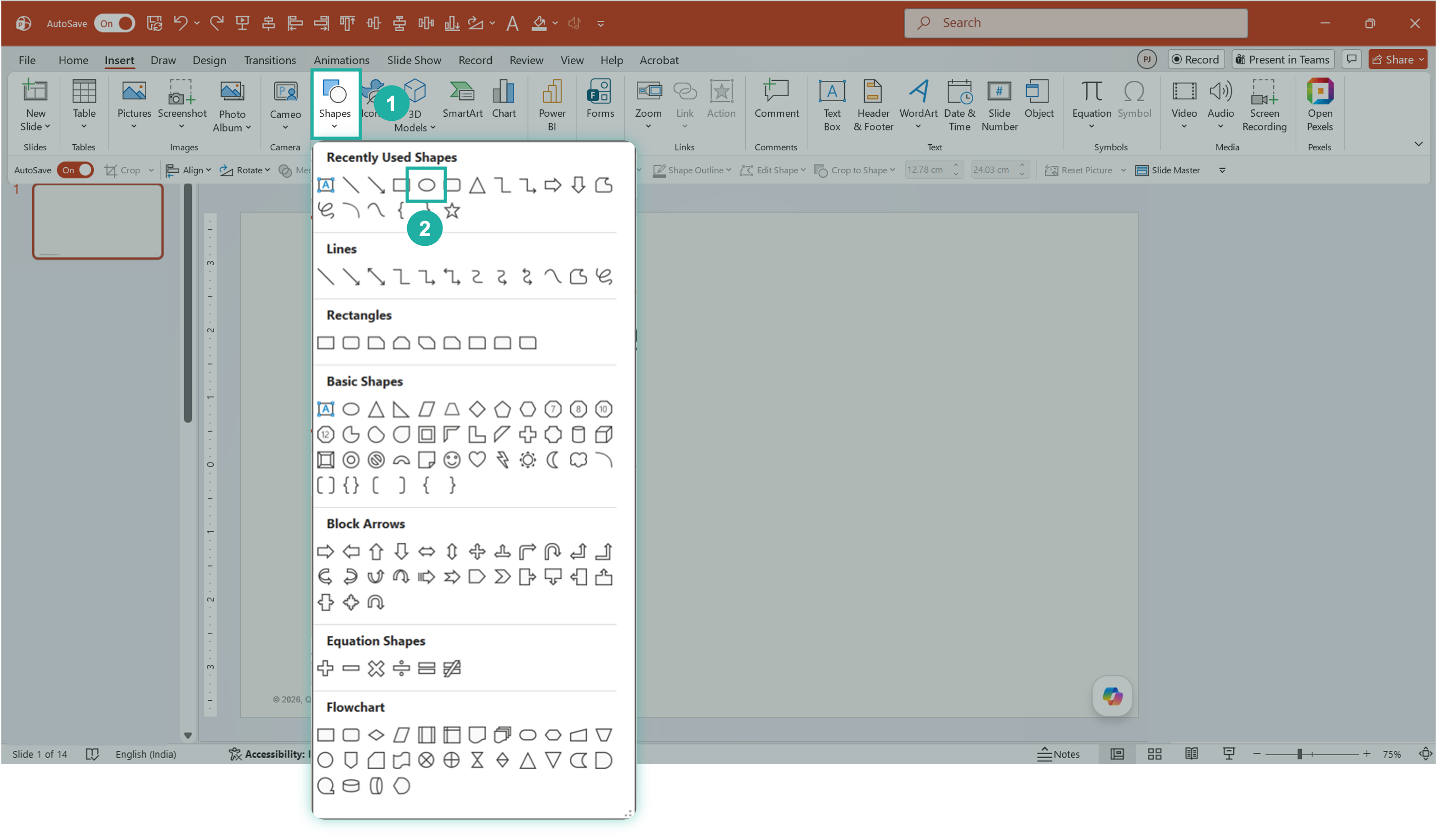The height and width of the screenshot is (840, 1436).
Task: Open the Accessibility status indicator
Action: point(270,754)
